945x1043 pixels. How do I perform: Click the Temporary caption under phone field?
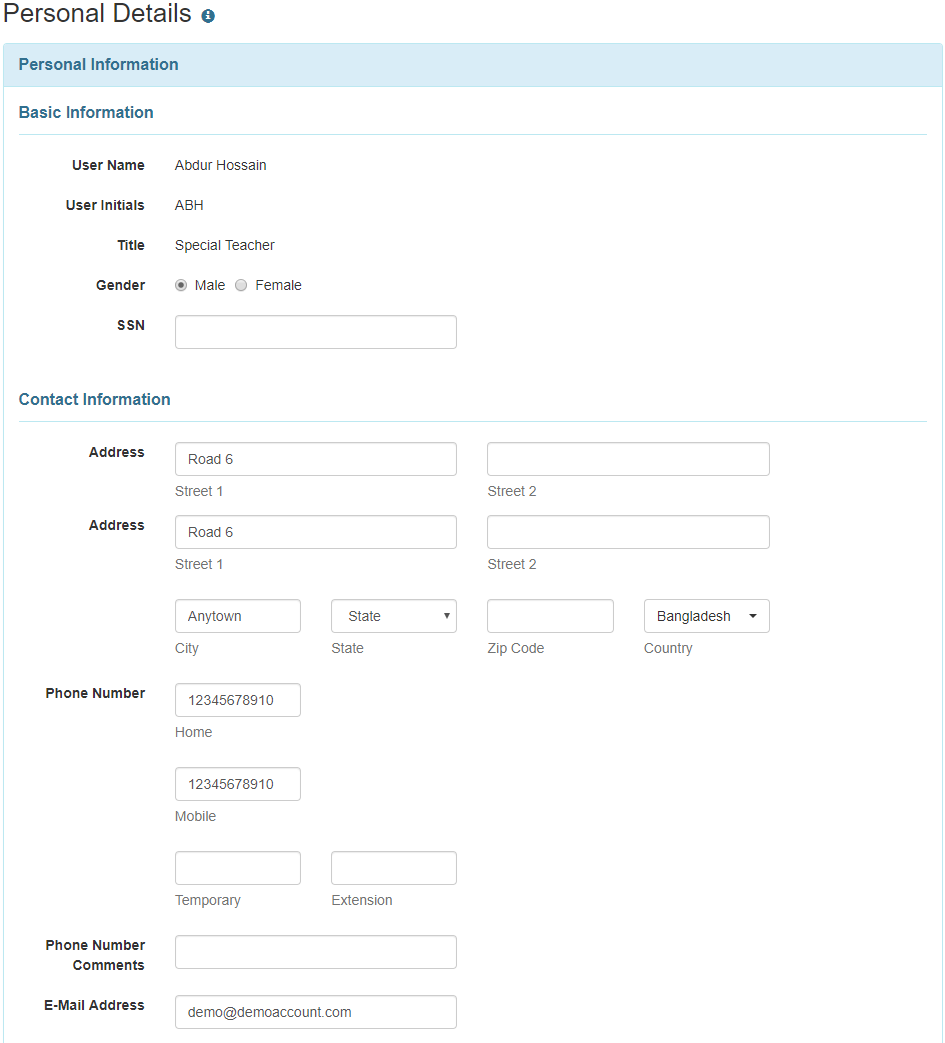coord(207,900)
